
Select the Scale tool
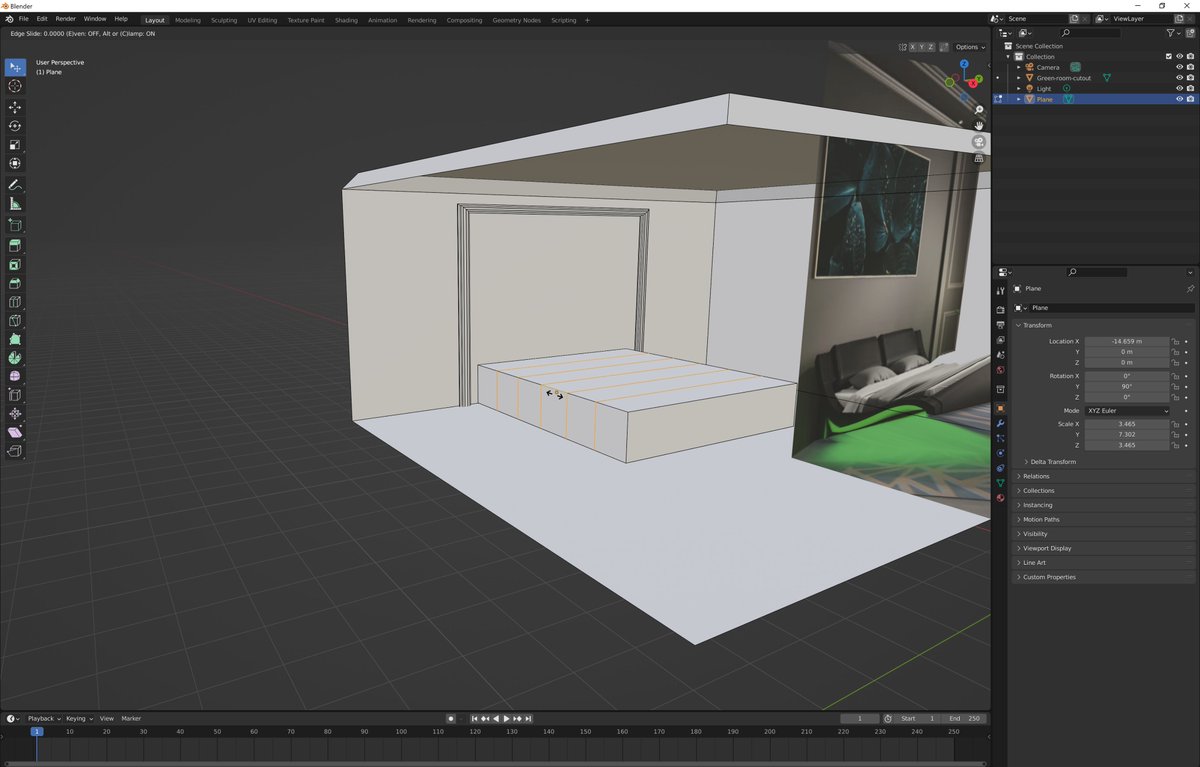[15, 145]
